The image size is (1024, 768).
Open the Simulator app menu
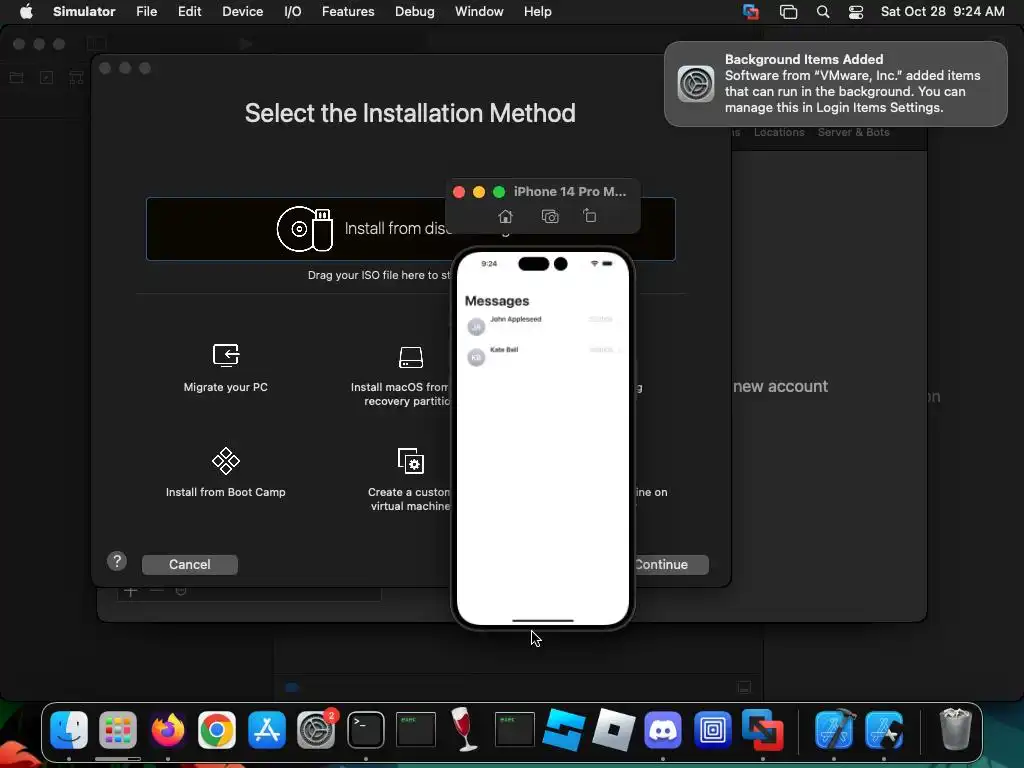(84, 11)
